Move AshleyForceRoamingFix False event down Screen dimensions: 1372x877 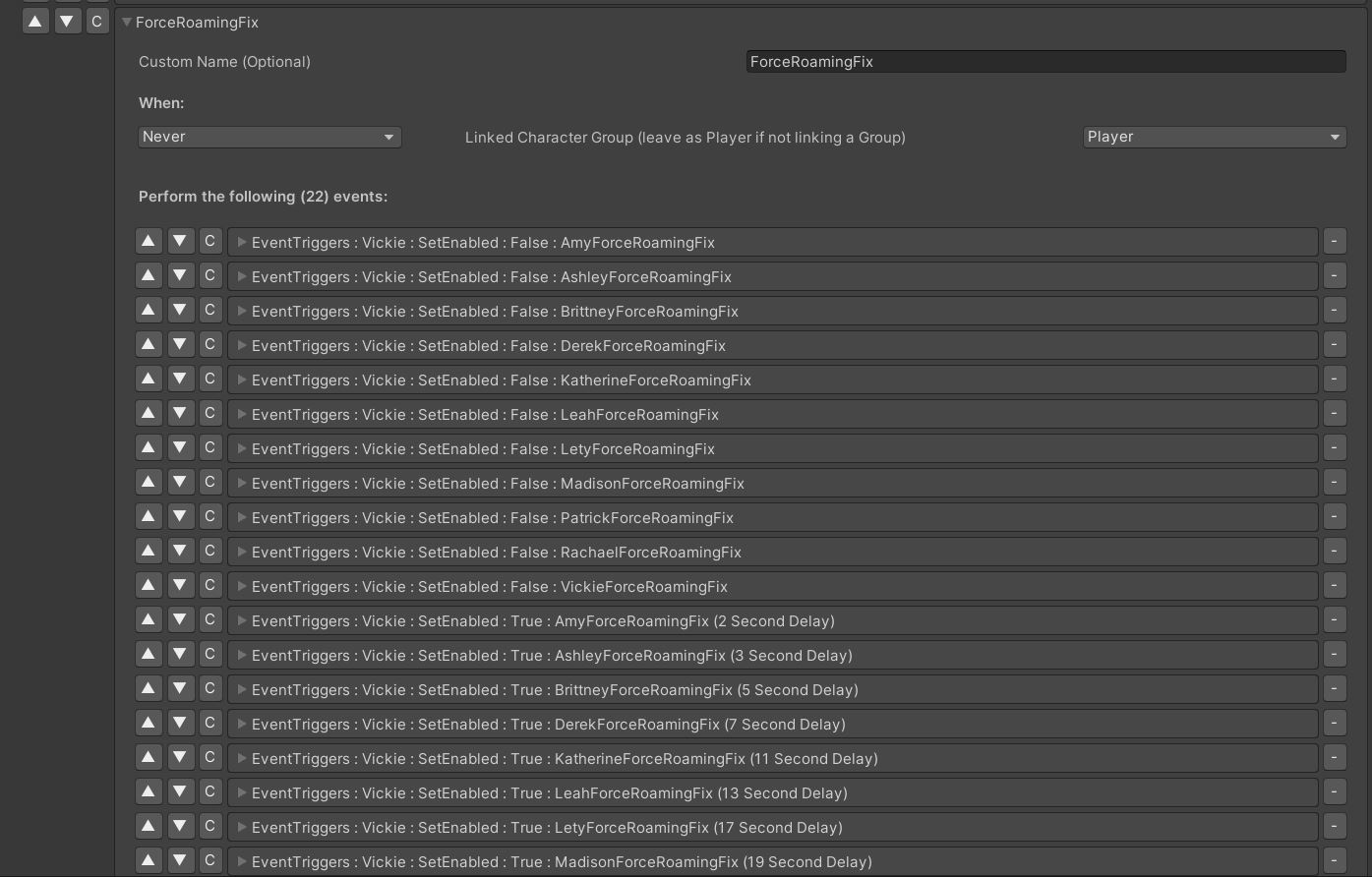click(x=179, y=276)
